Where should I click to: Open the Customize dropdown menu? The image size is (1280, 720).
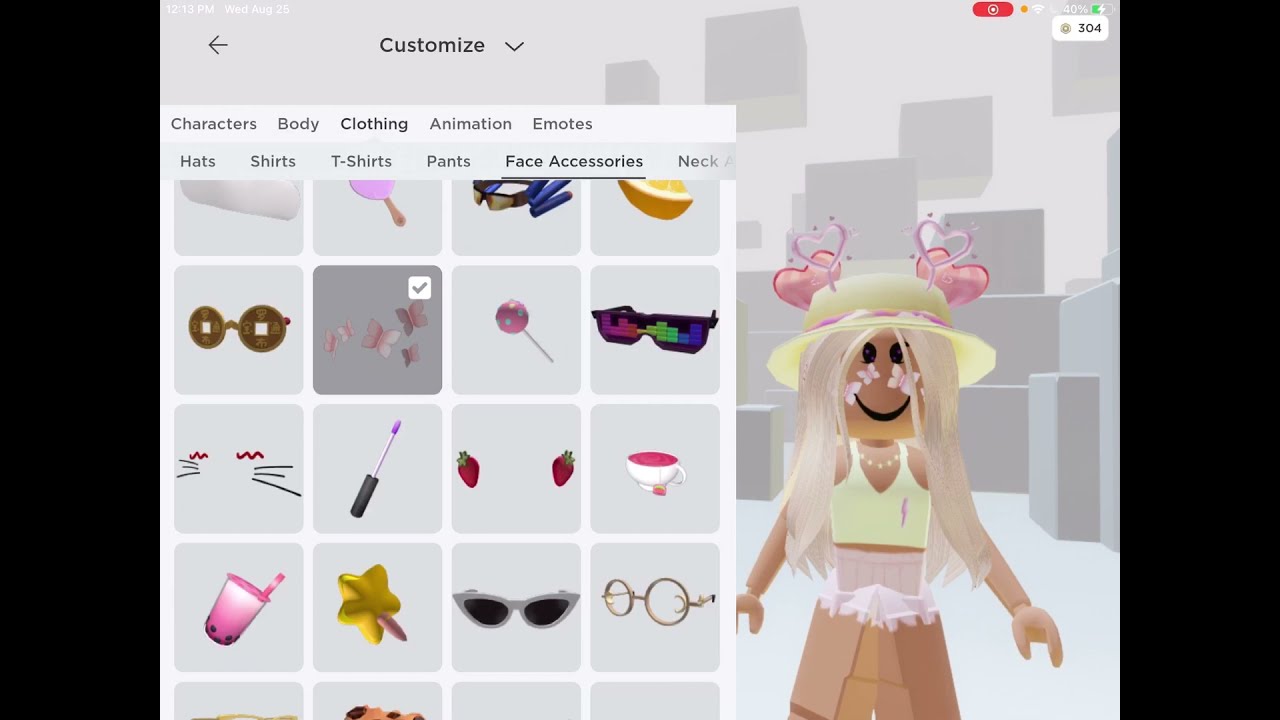(x=451, y=45)
